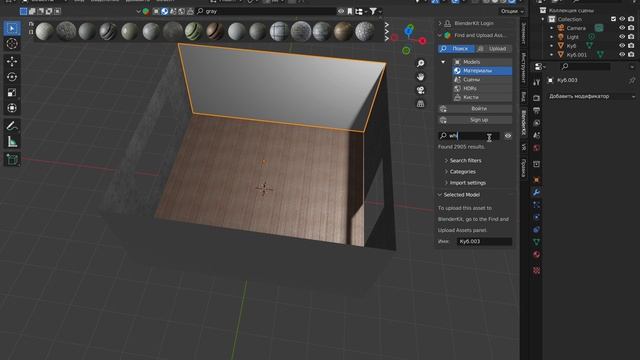The width and height of the screenshot is (640, 360).
Task: Open the Опции dropdown in viewport header
Action: [512, 11]
